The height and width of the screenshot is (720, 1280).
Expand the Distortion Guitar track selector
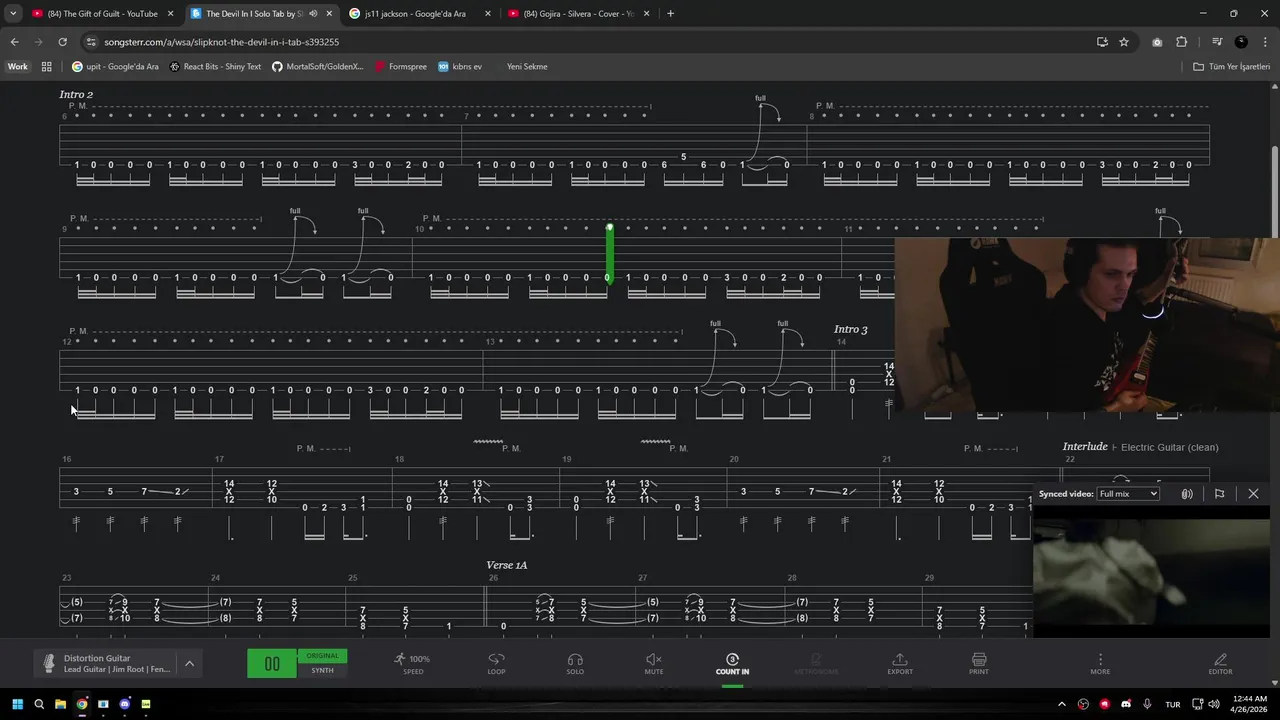click(x=189, y=664)
